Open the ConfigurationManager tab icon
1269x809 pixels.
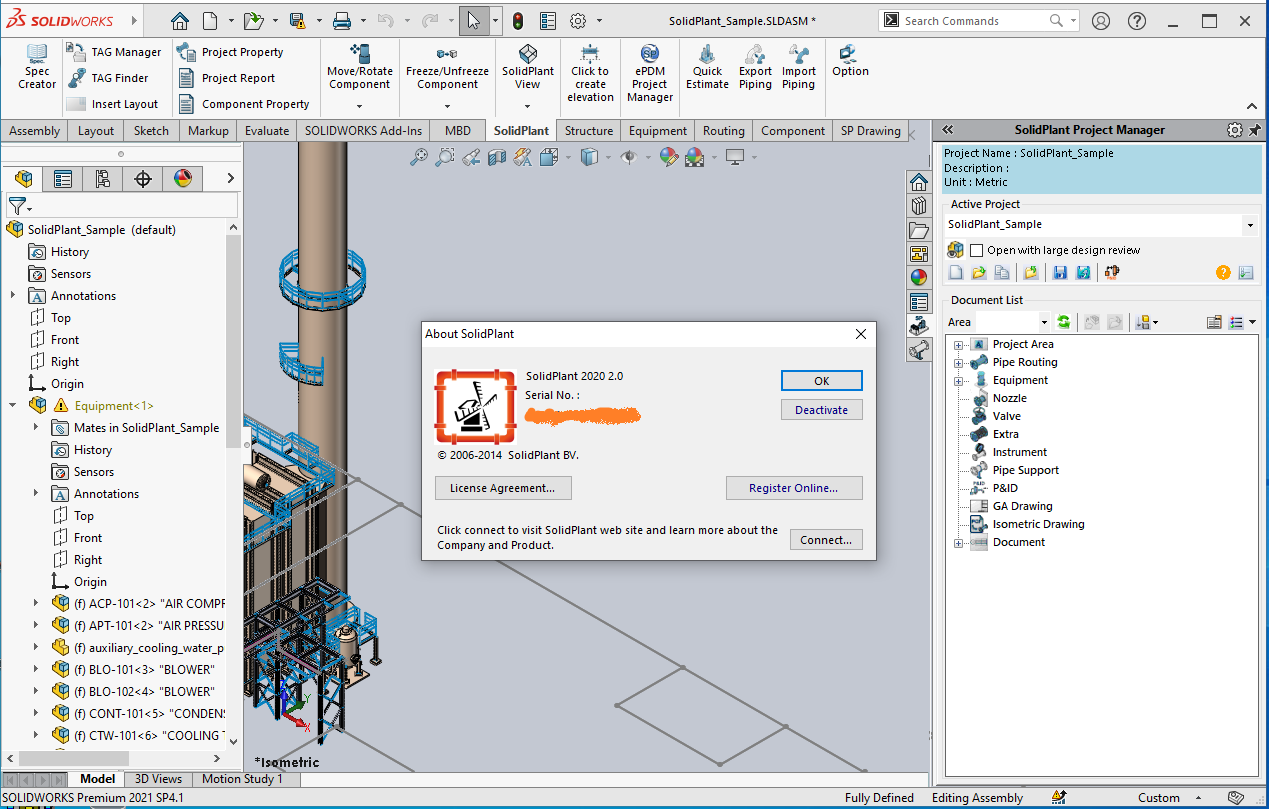pyautogui.click(x=103, y=179)
